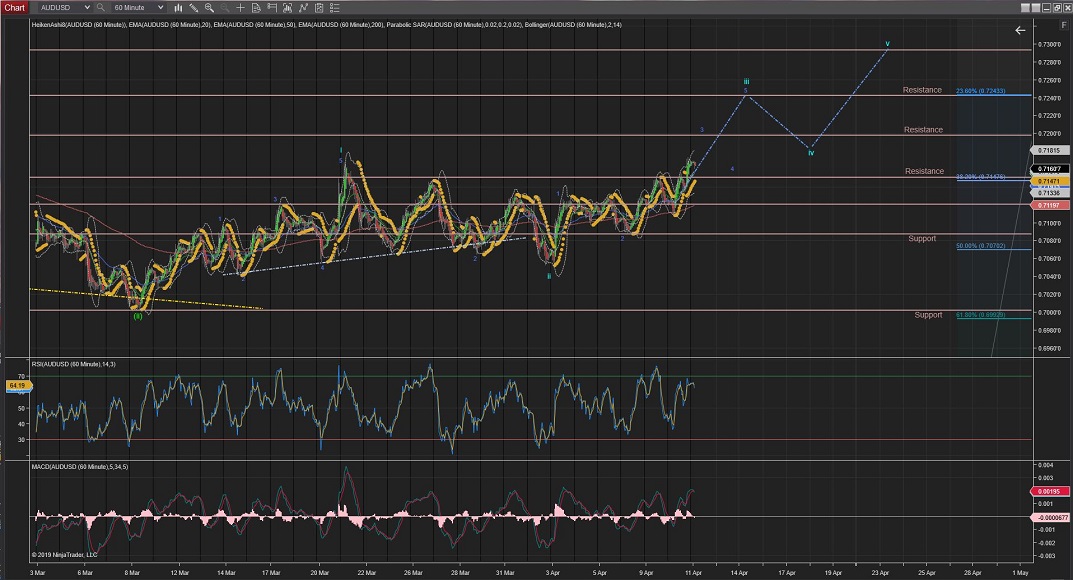
Task: Open the strategies clipboard icon
Action: click(318, 7)
